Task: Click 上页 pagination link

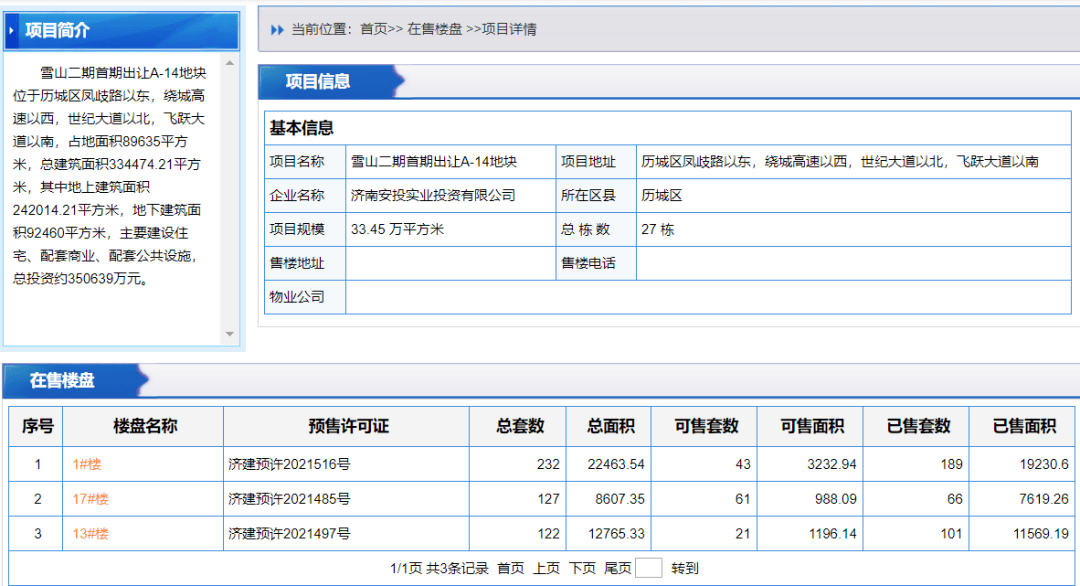Action: click(x=546, y=568)
